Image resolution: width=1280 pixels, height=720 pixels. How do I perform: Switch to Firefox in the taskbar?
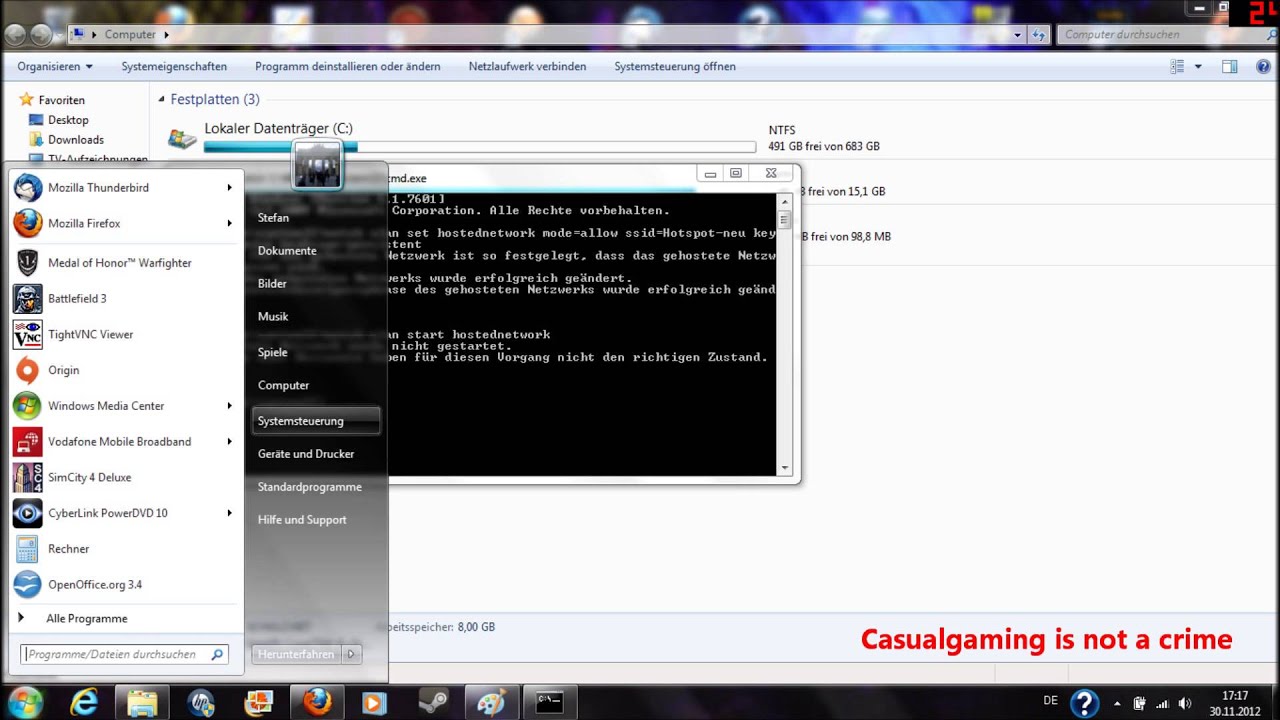(x=317, y=702)
